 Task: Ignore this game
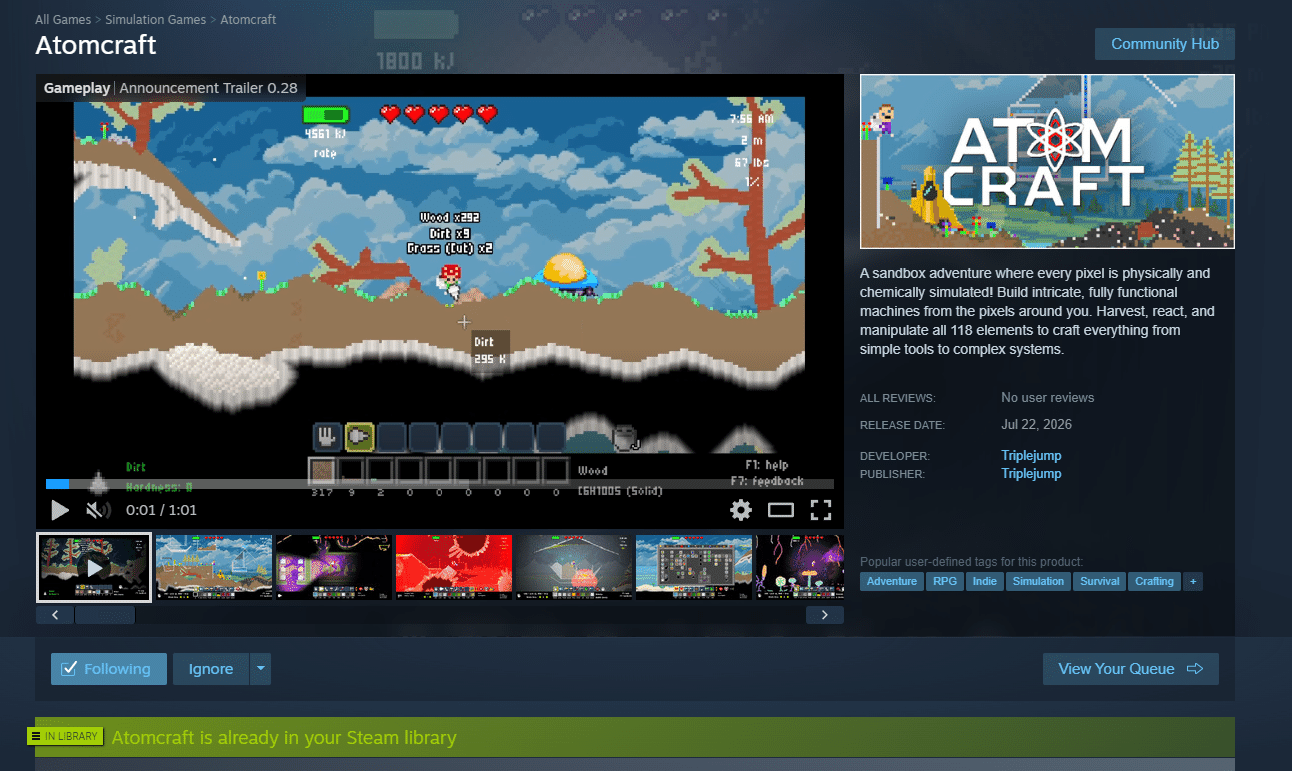point(211,669)
